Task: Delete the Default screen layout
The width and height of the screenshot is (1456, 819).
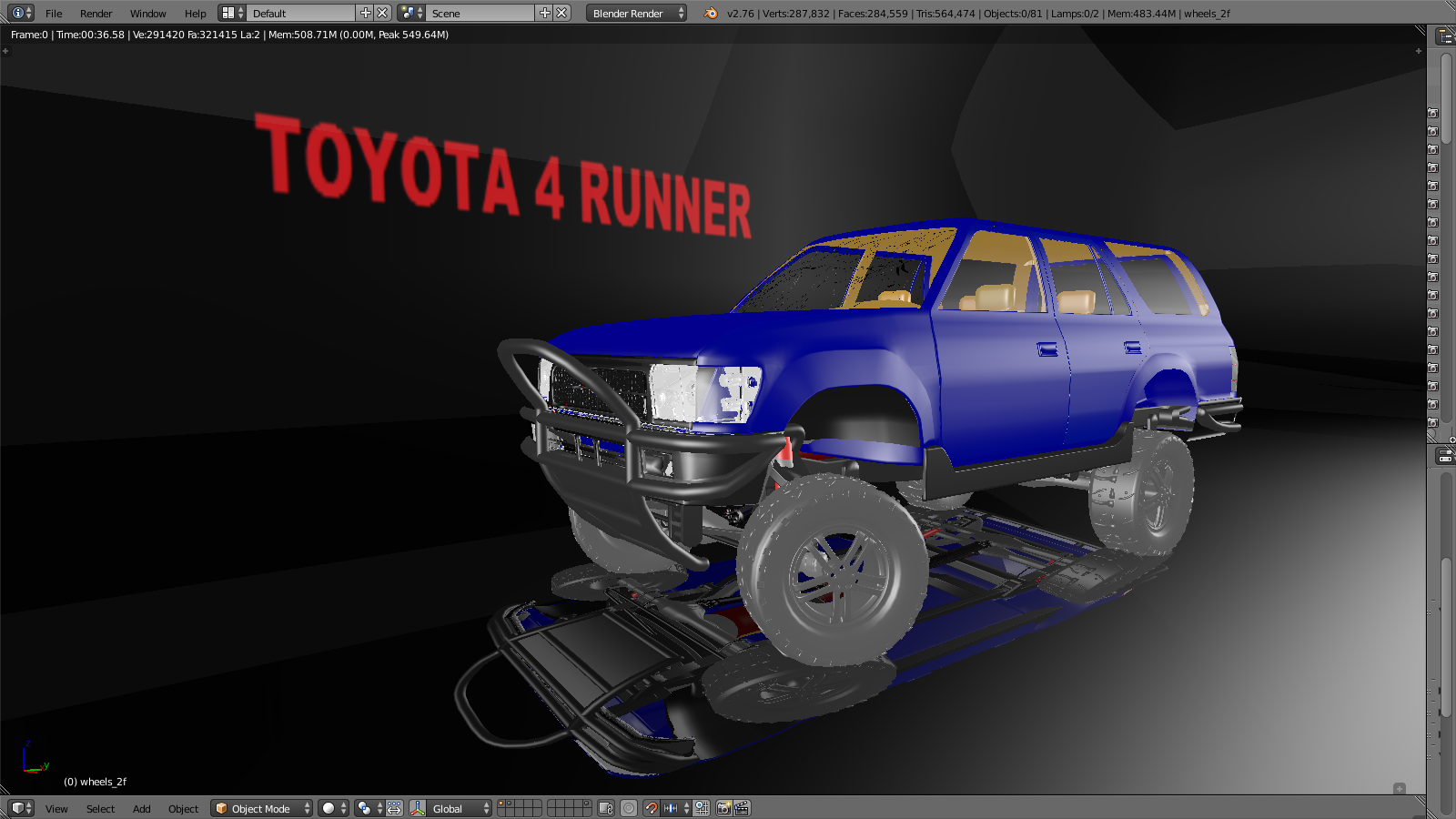Action: click(x=383, y=13)
